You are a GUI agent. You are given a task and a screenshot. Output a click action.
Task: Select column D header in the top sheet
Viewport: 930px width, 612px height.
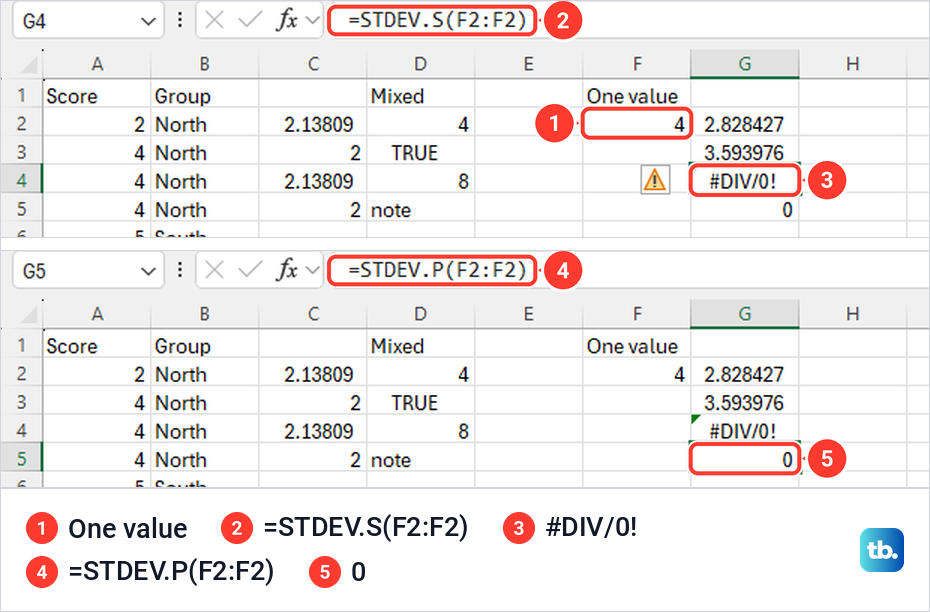coord(421,64)
